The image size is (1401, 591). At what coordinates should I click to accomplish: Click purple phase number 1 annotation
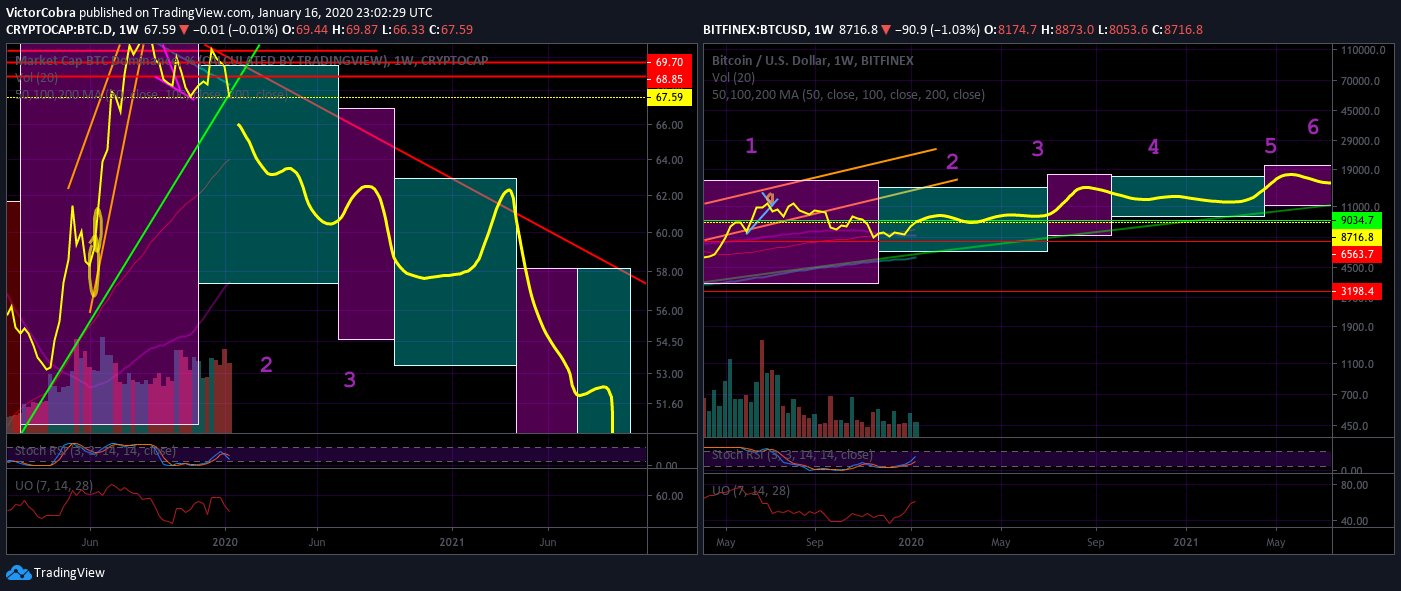click(x=751, y=146)
